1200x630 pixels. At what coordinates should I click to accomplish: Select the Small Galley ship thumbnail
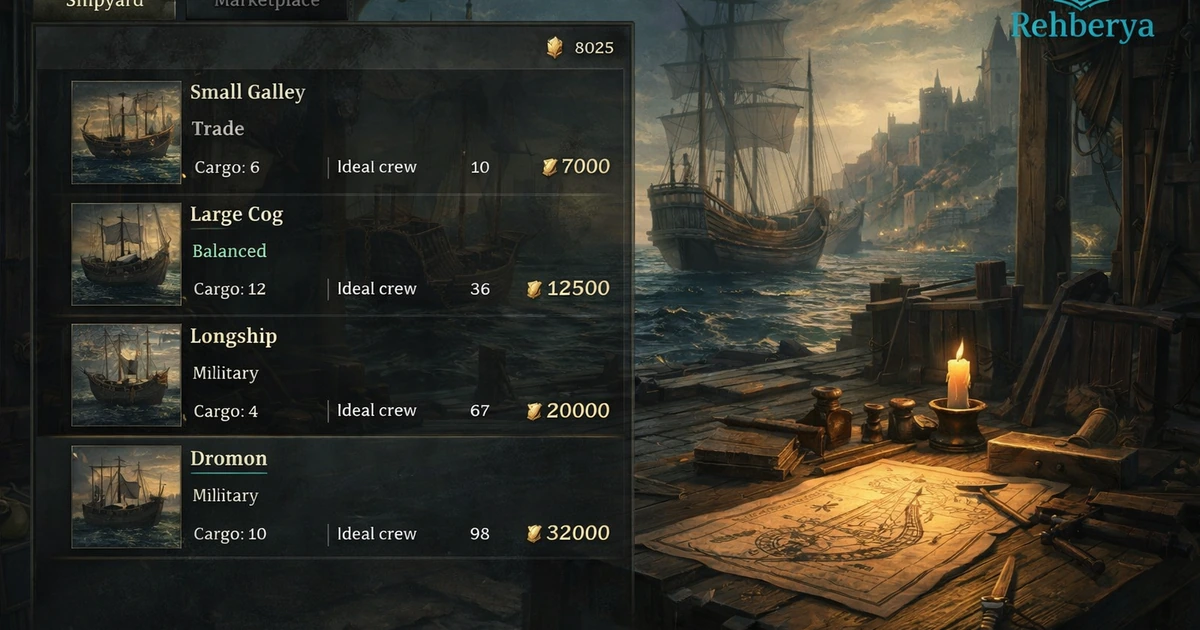click(127, 132)
